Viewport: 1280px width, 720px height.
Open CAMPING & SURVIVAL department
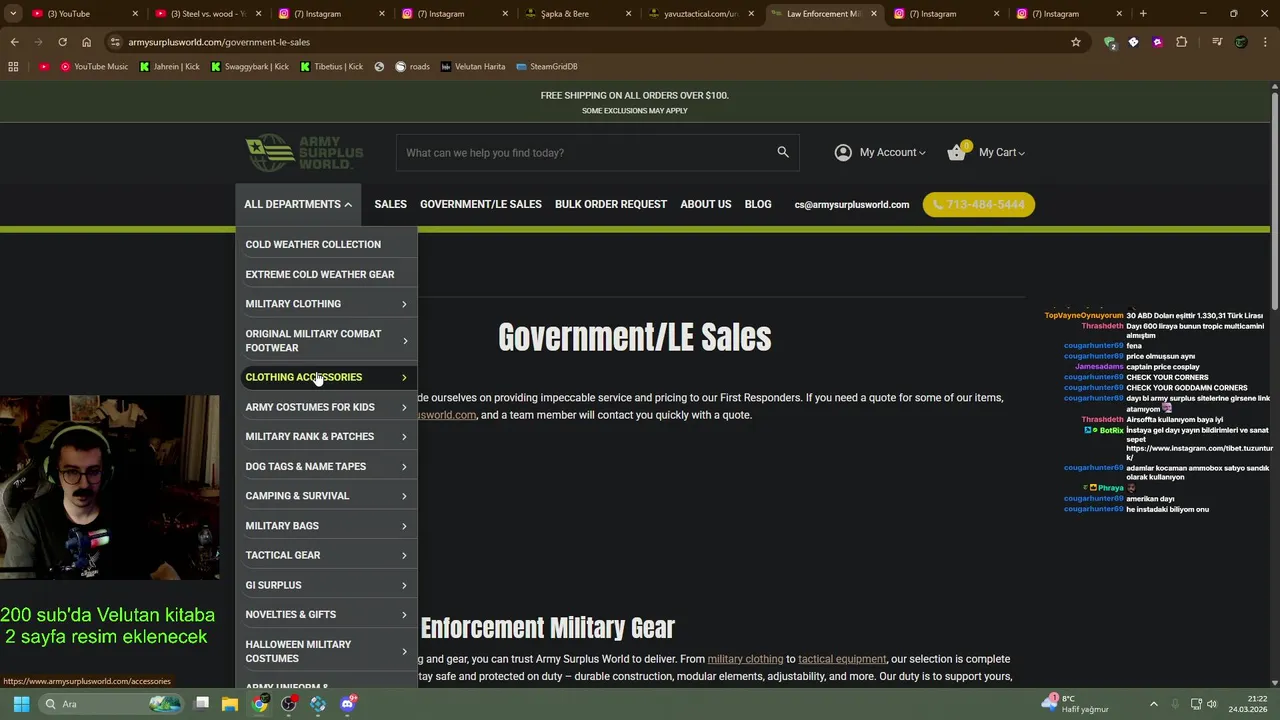tap(326, 496)
